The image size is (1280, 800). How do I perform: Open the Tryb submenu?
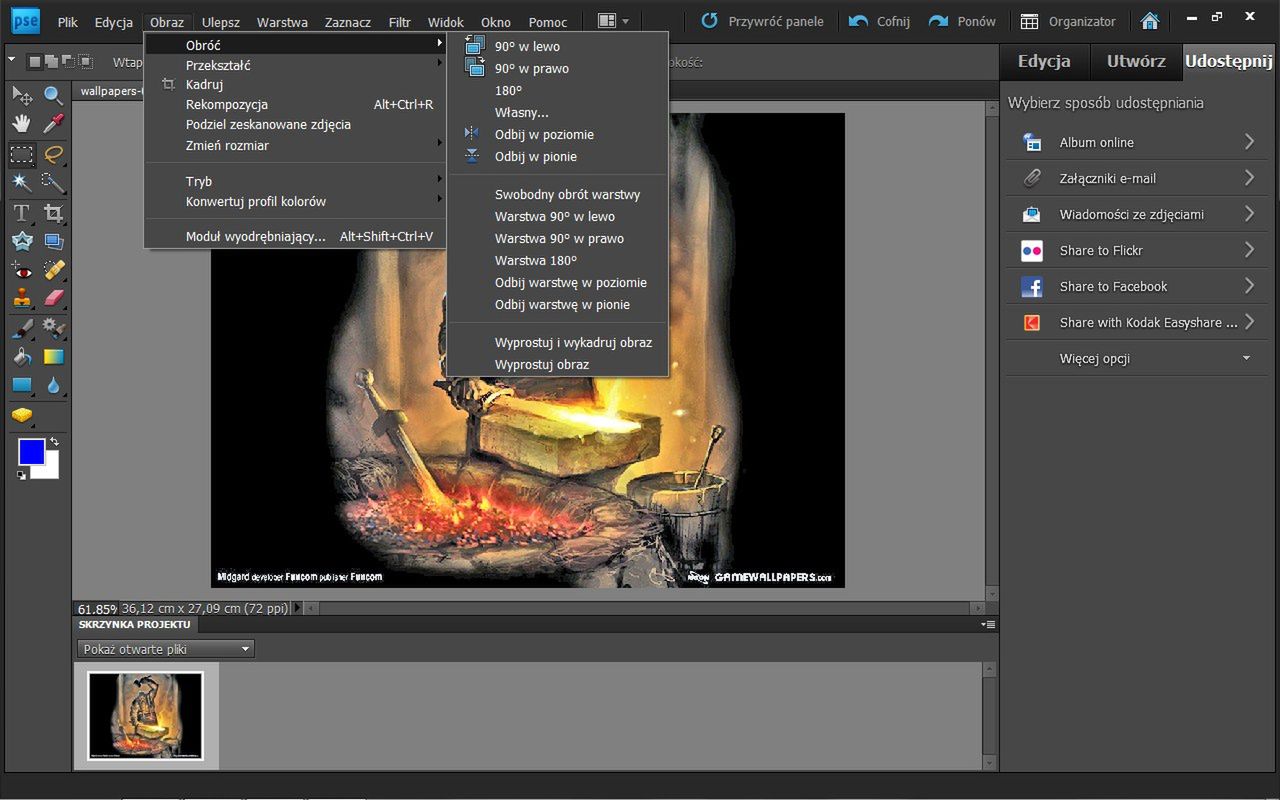click(x=295, y=181)
